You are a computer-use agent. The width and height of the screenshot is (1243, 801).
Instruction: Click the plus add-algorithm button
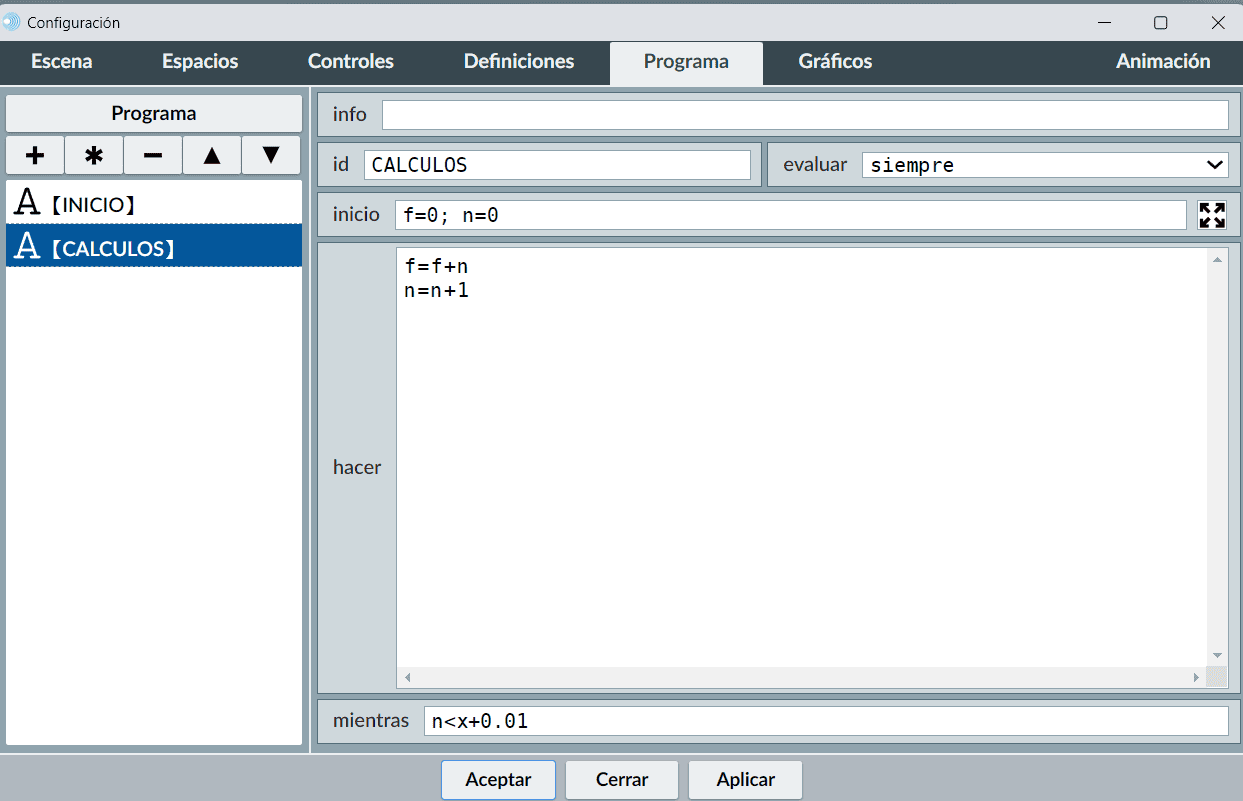pyautogui.click(x=35, y=156)
